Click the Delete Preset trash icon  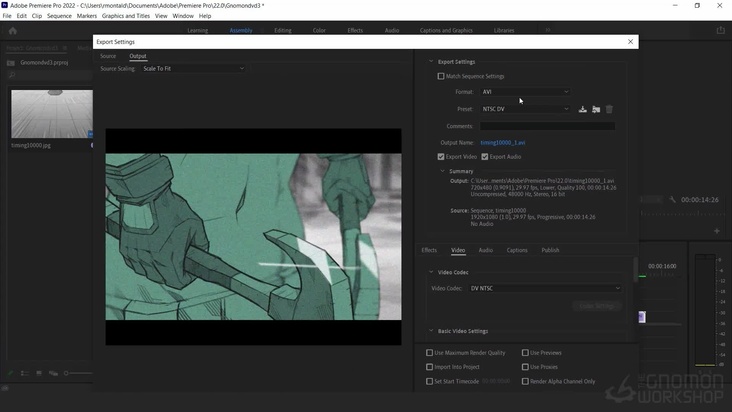[609, 109]
